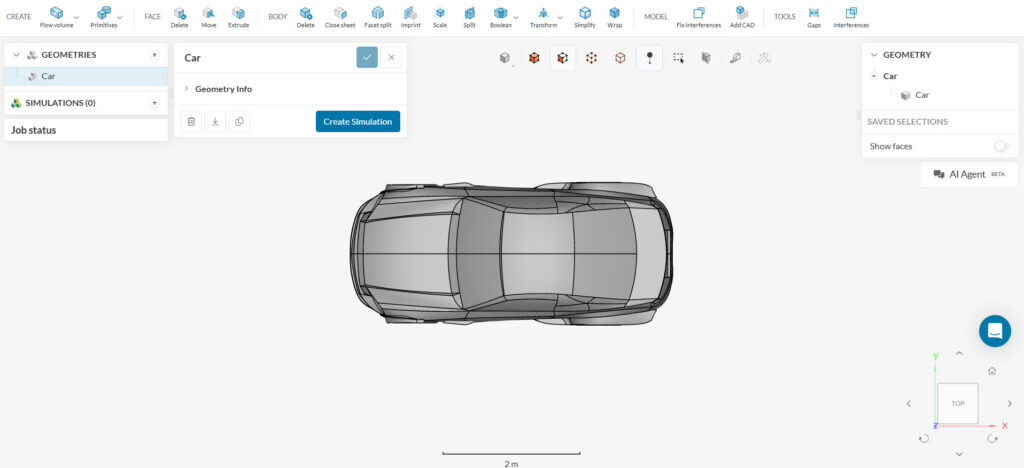Delete the Car geometry with trash icon
This screenshot has width=1024, height=468.
pos(191,121)
